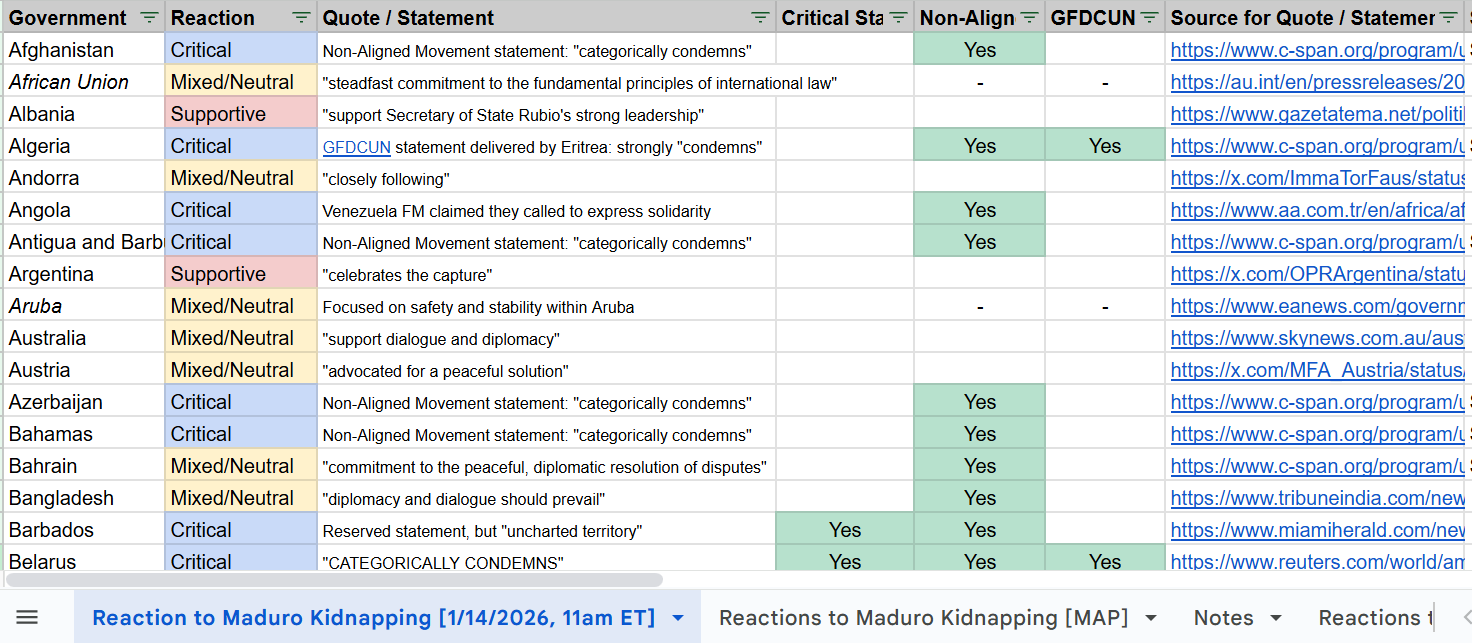Open the Notes tab dropdown arrow
This screenshot has height=643, width=1472.
(x=1275, y=618)
